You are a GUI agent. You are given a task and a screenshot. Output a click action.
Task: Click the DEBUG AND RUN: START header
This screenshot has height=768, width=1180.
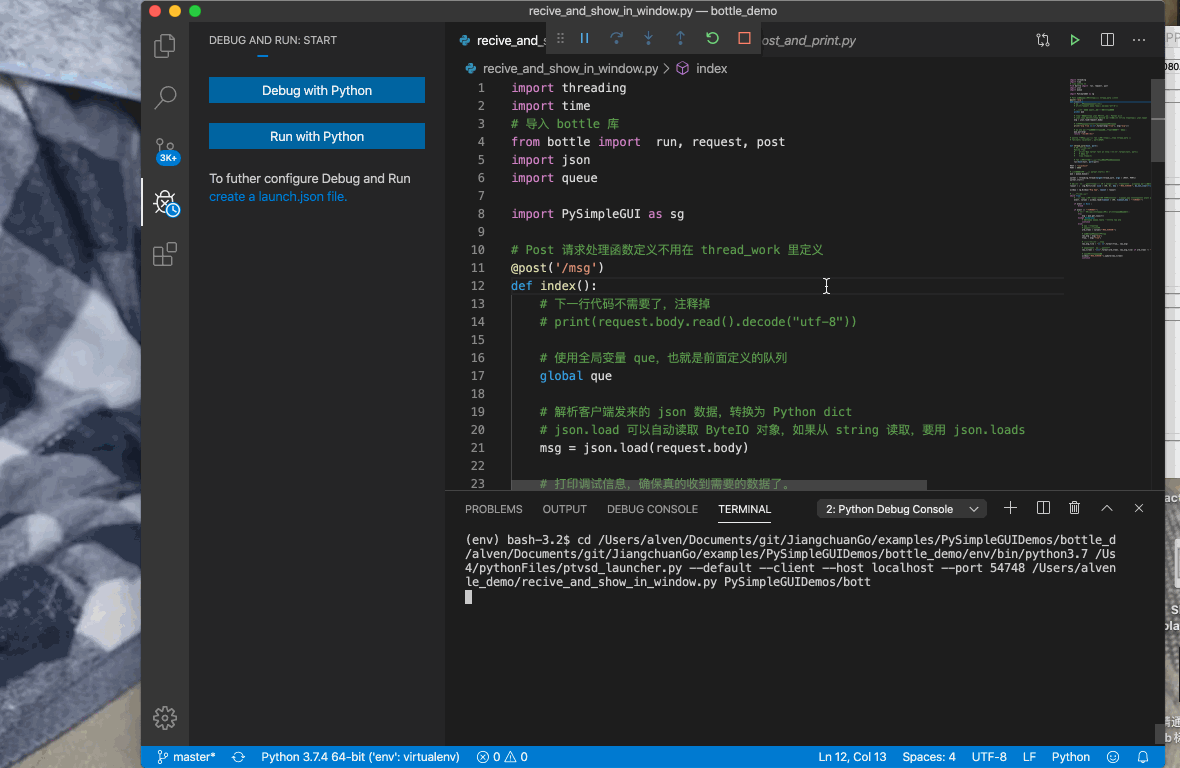pos(273,41)
